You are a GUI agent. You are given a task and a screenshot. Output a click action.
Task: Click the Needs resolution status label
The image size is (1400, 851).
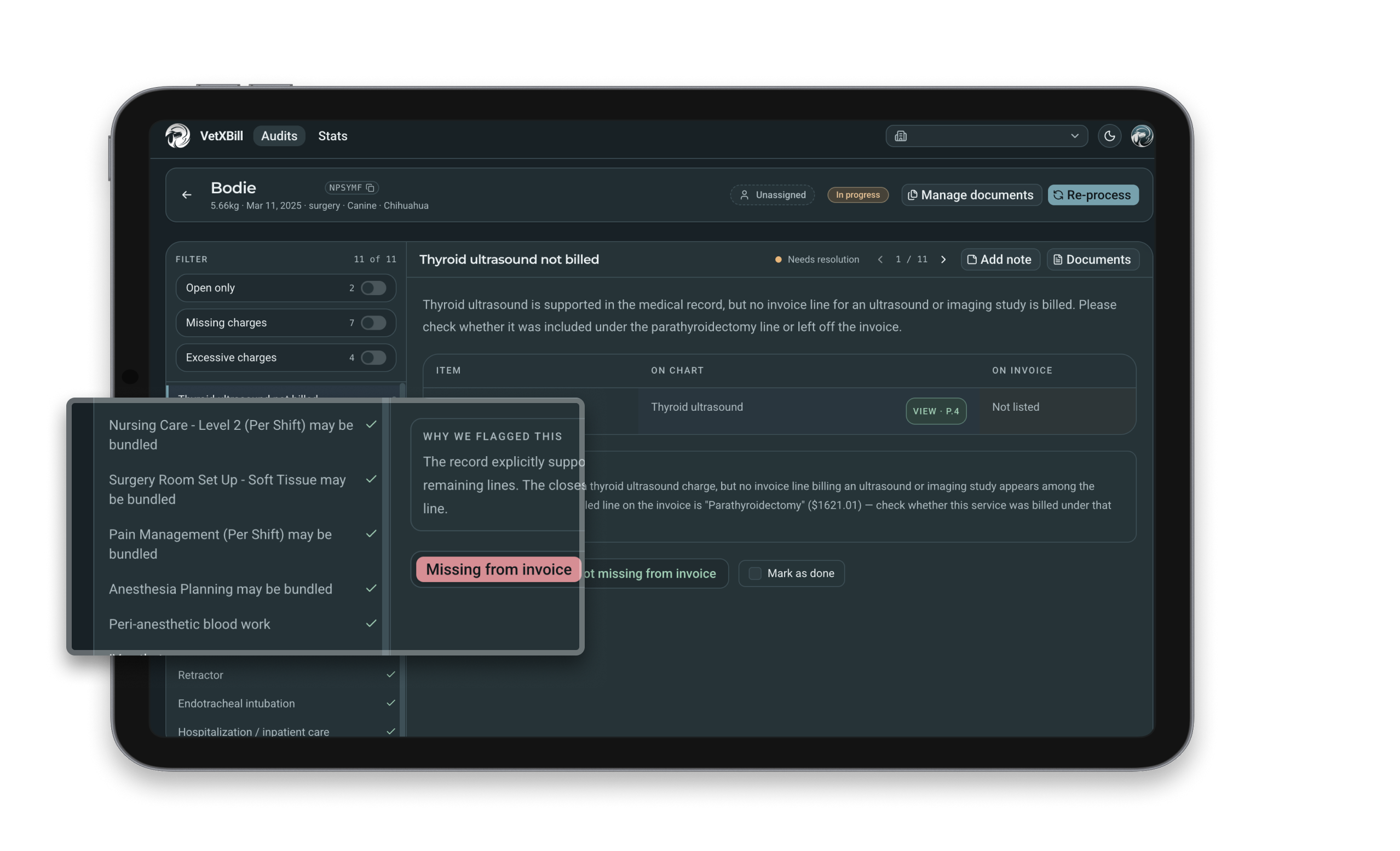tap(816, 259)
